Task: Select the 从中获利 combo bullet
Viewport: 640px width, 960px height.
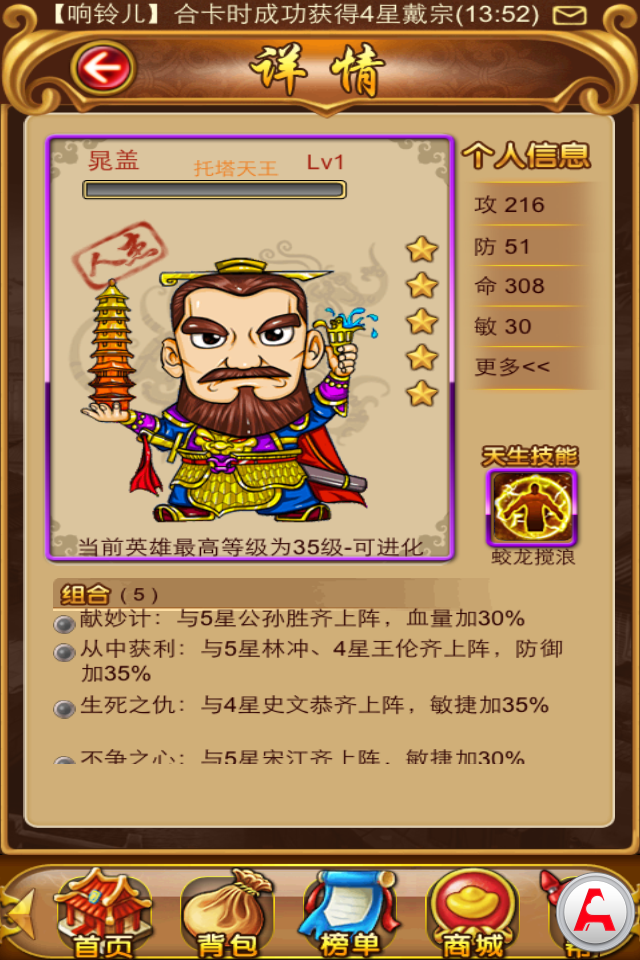Action: 64,652
